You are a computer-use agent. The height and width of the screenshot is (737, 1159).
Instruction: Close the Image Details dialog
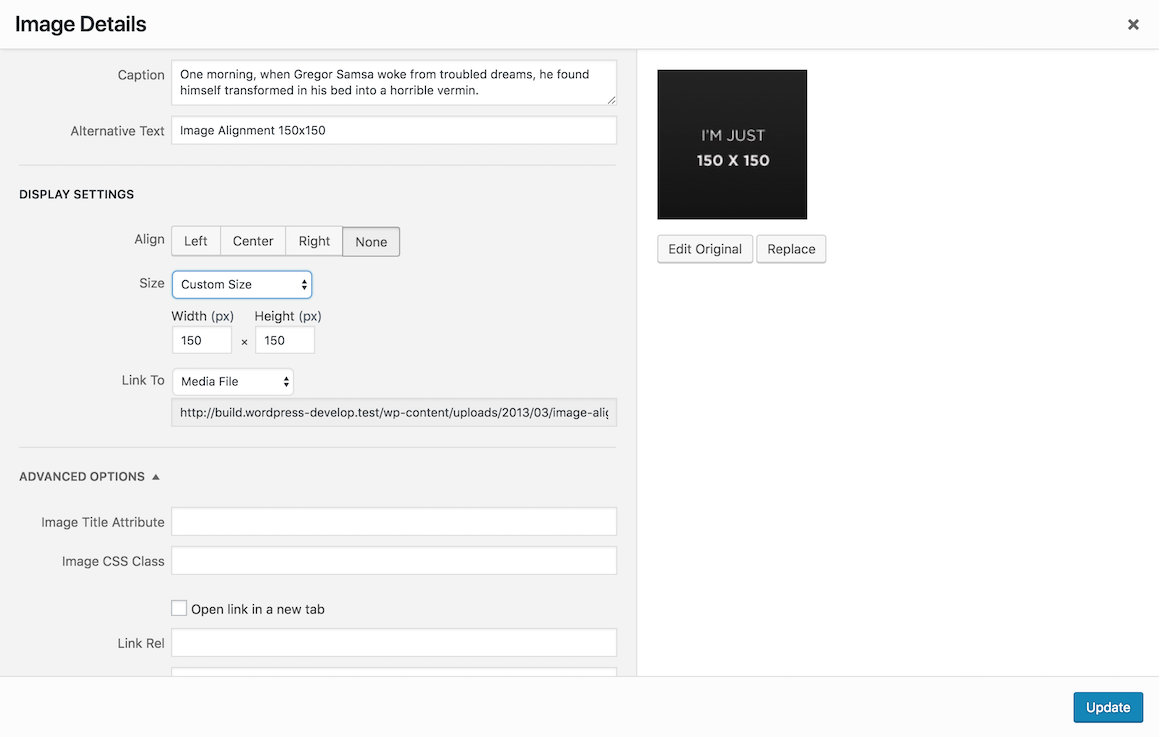[1132, 24]
